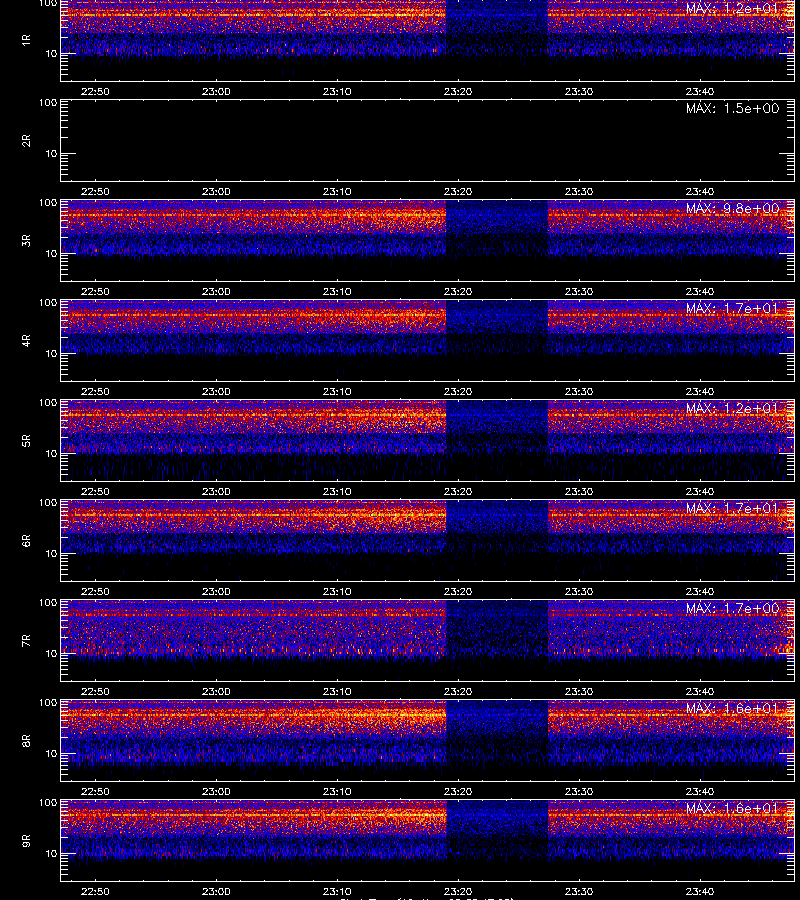The height and width of the screenshot is (900, 800).
Task: Click the 3R panel axis label
Action: pos(26,240)
